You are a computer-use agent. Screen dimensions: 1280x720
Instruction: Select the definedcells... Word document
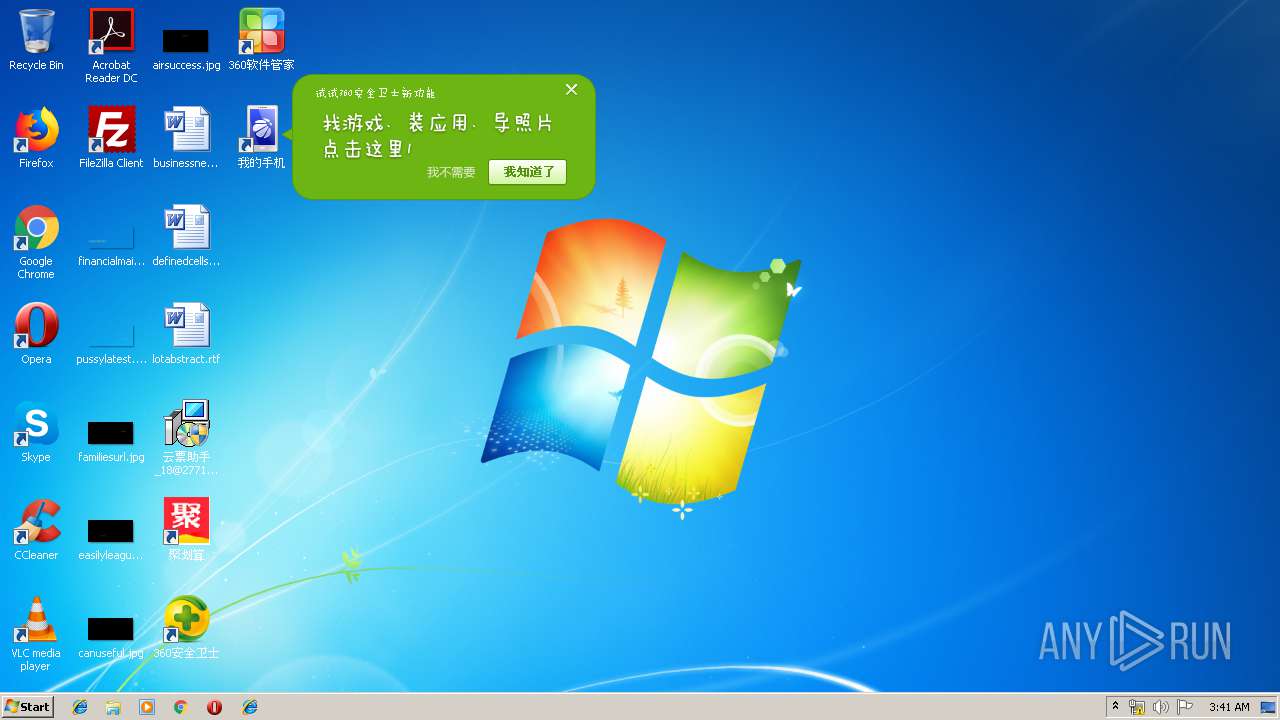pos(186,236)
